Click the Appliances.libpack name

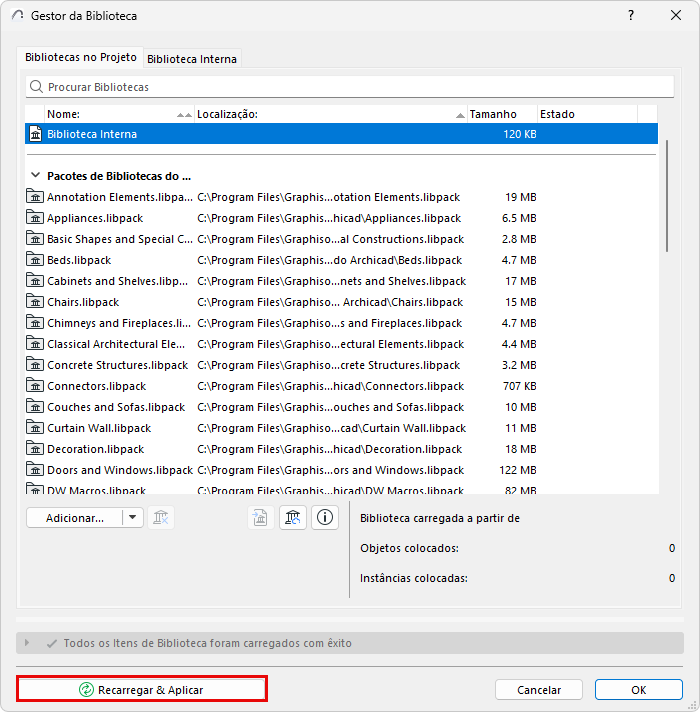tap(95, 218)
